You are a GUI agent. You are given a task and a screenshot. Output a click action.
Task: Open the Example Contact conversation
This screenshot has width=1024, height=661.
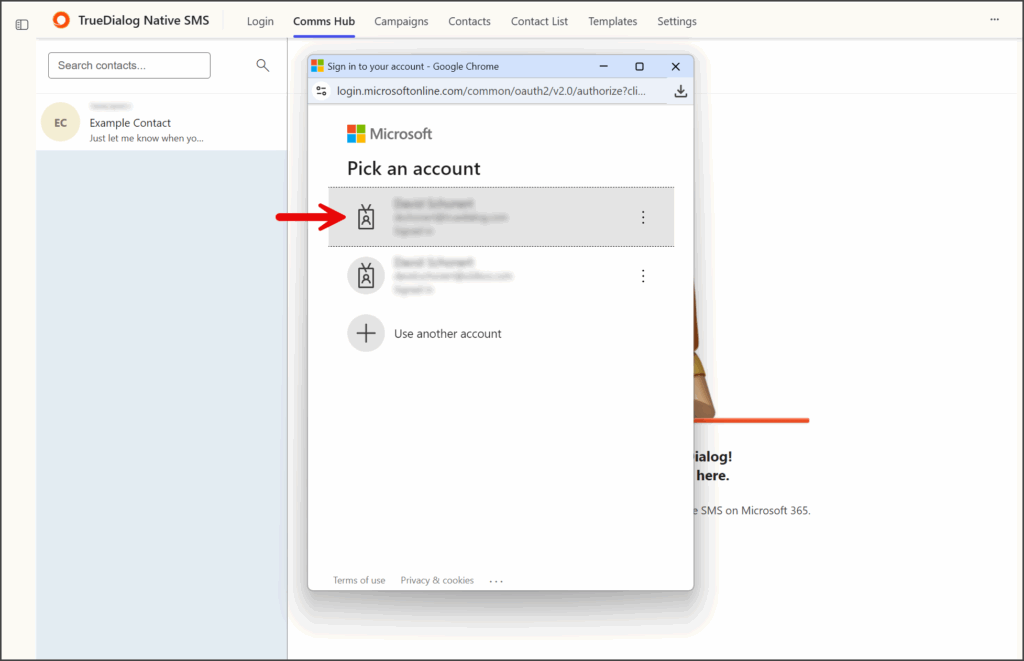pyautogui.click(x=162, y=122)
